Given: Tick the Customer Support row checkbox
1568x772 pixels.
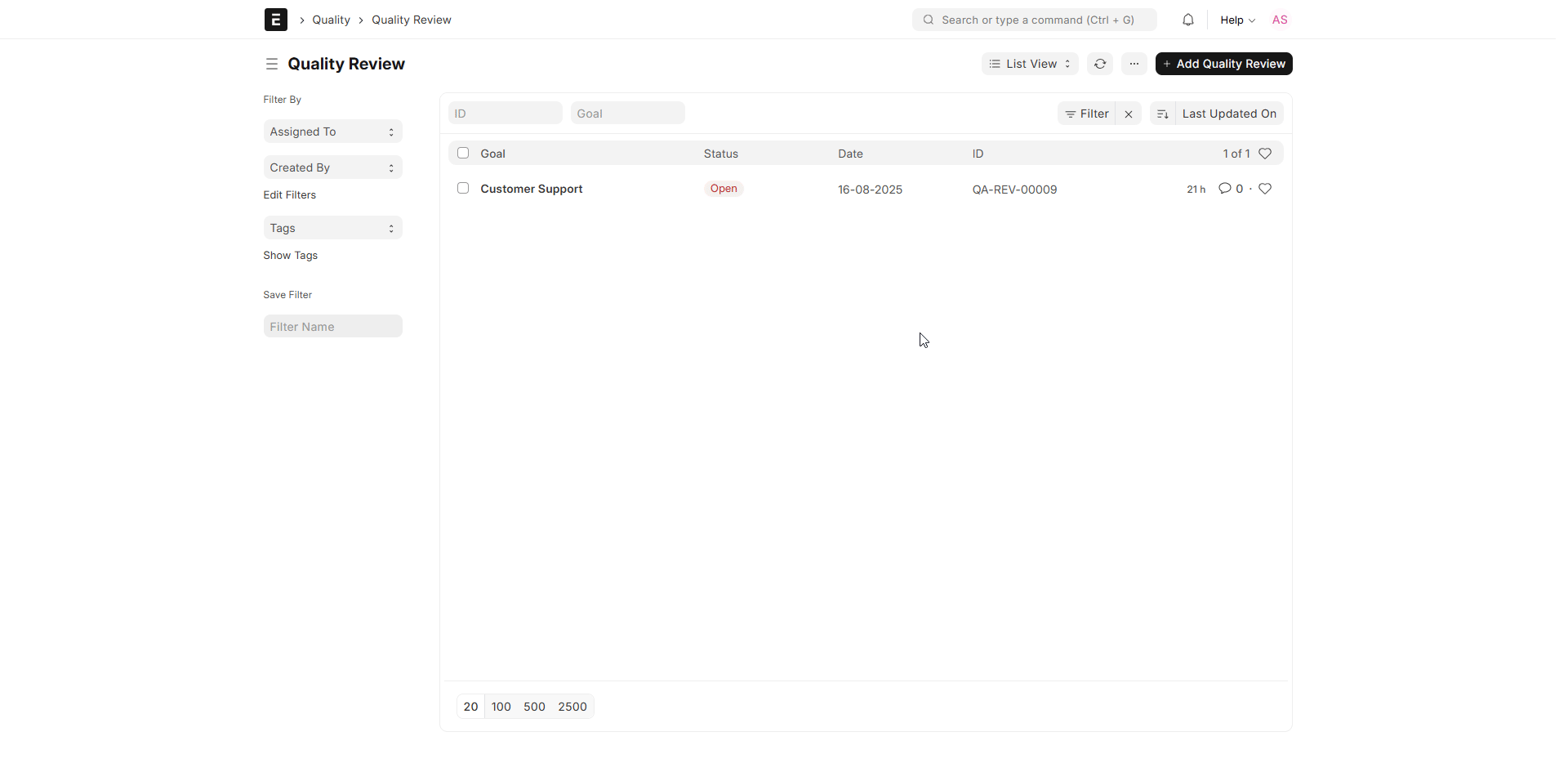Looking at the screenshot, I should (x=463, y=188).
